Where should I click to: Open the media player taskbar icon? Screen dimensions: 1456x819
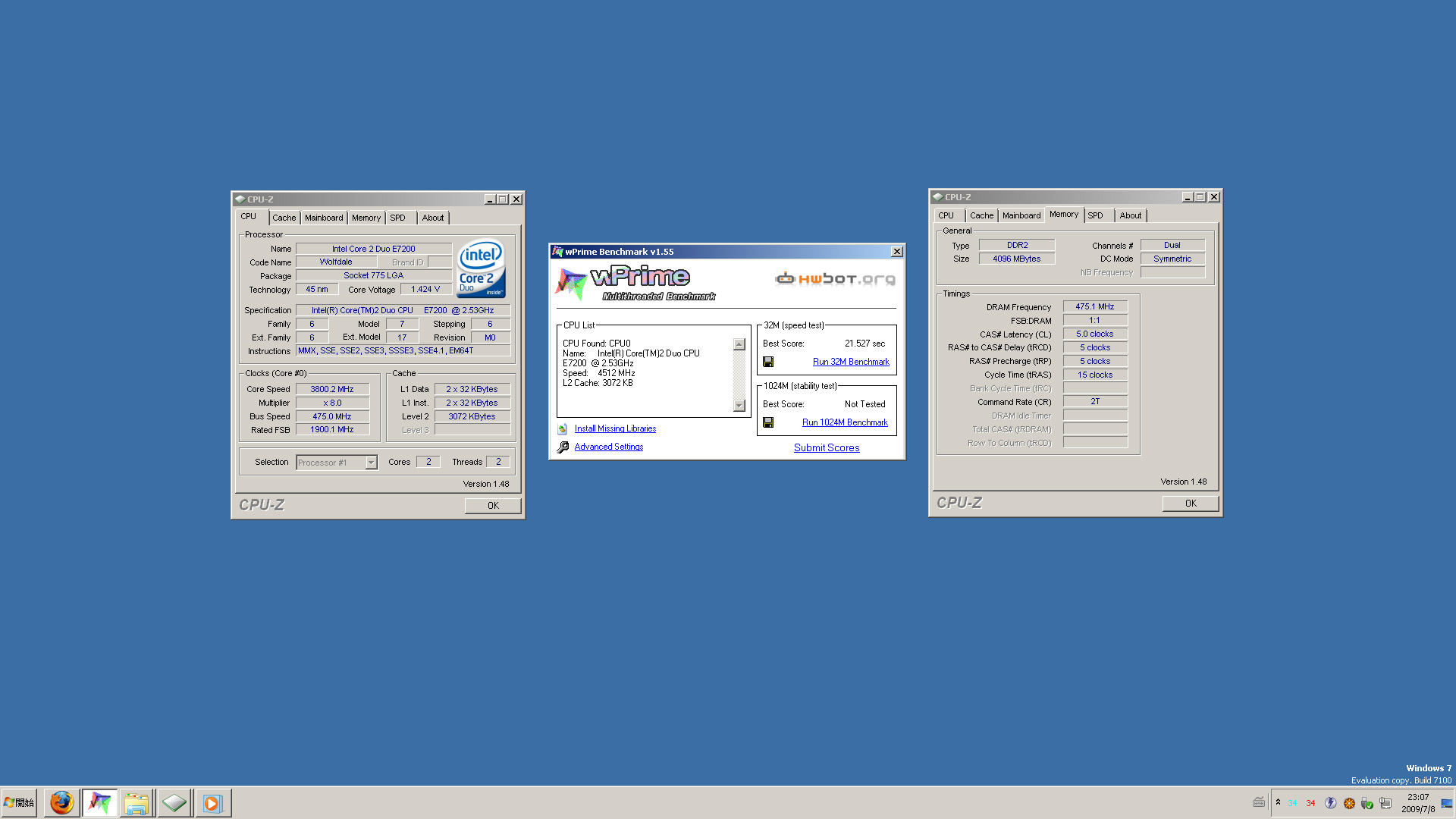point(212,802)
